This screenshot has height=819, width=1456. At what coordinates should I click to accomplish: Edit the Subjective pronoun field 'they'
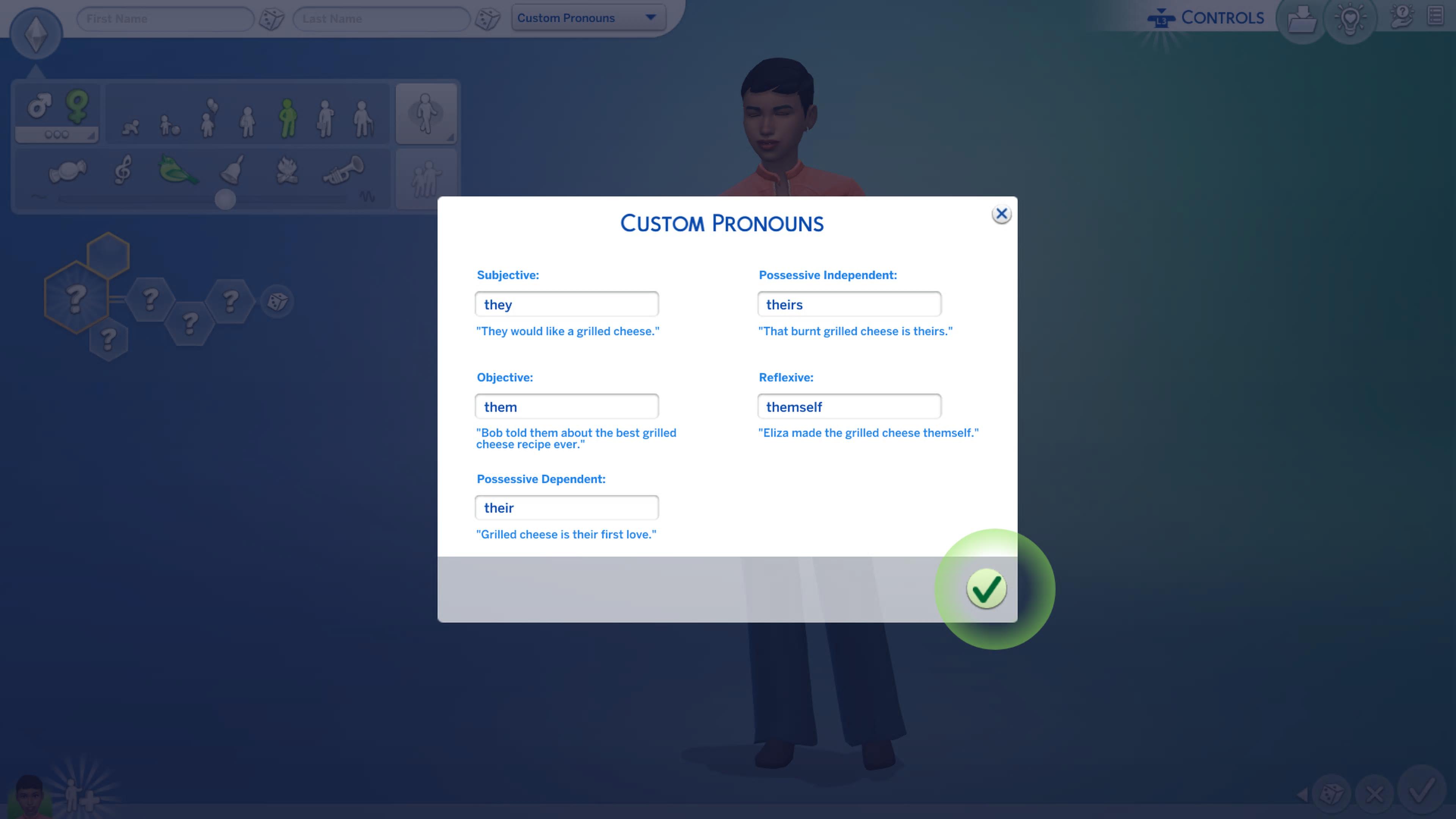[566, 304]
